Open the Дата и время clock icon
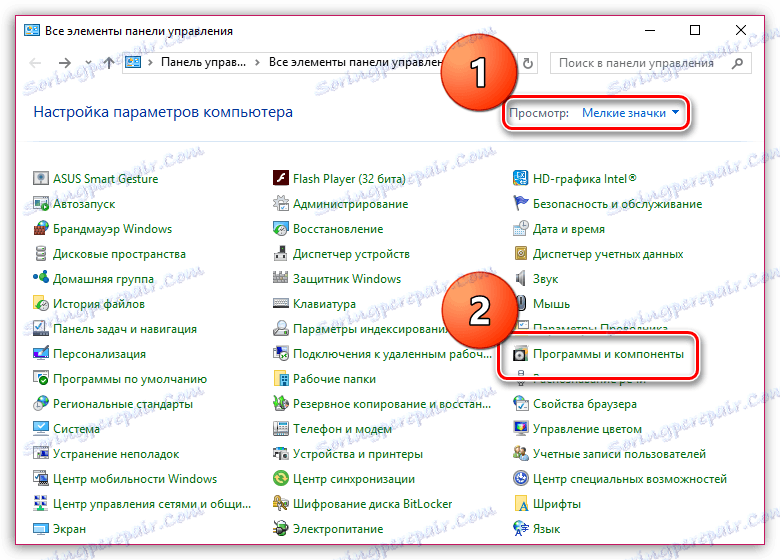Image resolution: width=780 pixels, height=560 pixels. coord(521,228)
